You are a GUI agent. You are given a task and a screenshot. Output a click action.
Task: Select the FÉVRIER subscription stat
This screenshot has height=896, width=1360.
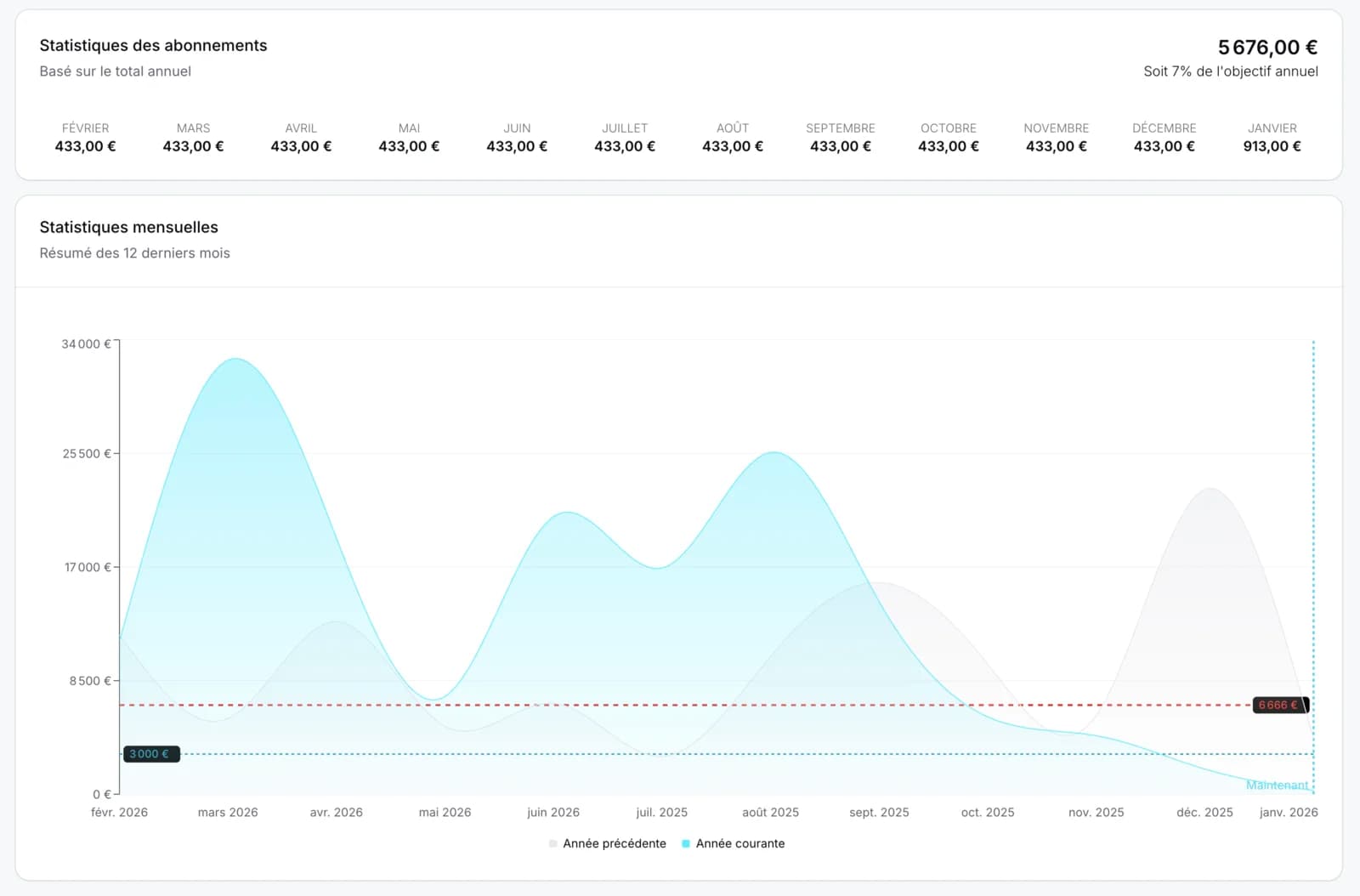point(85,138)
